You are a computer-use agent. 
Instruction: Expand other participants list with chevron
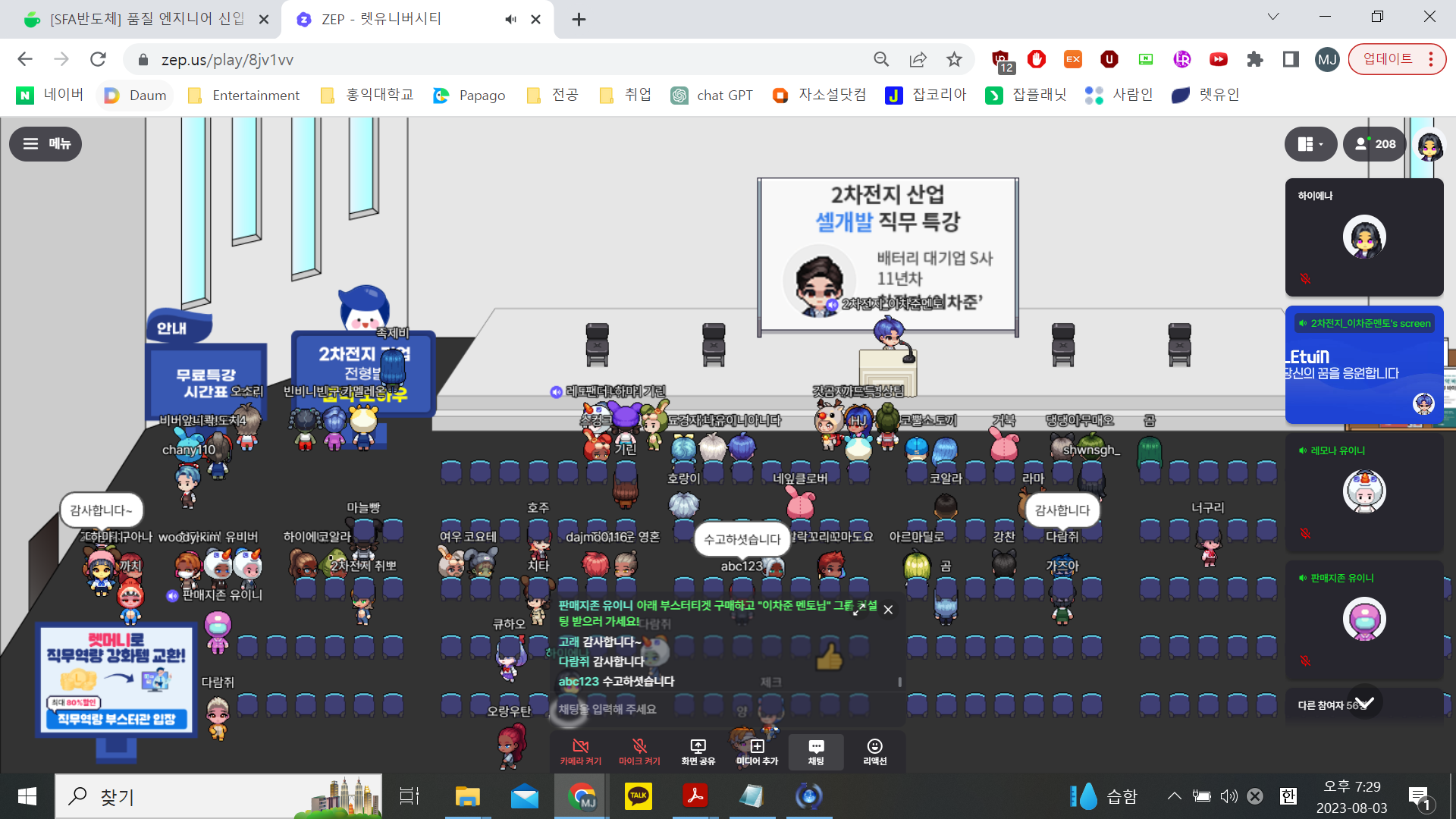point(1364,702)
